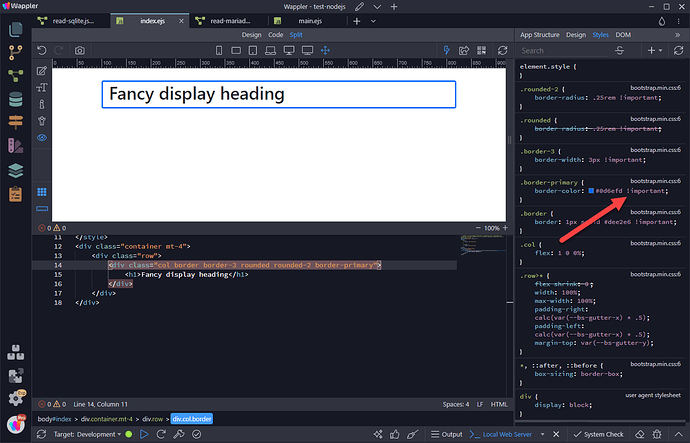Open the Database Manager sidebar icon
Screen dimensions: 690x443
pos(15,99)
